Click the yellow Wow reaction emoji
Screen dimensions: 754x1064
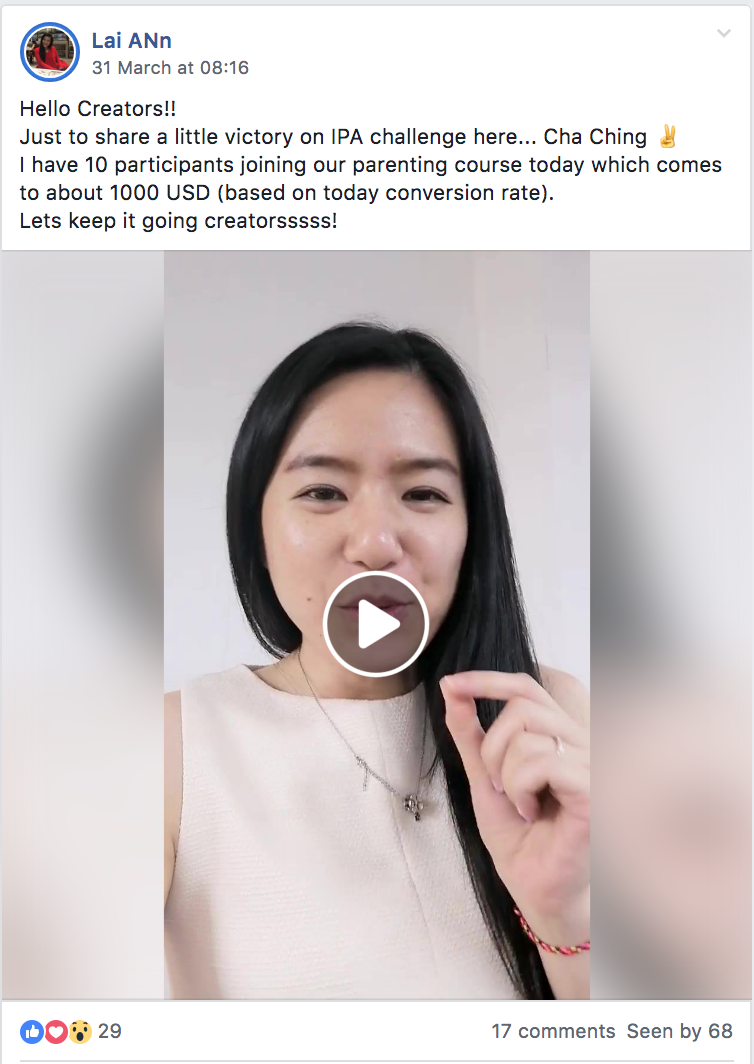[80, 1032]
